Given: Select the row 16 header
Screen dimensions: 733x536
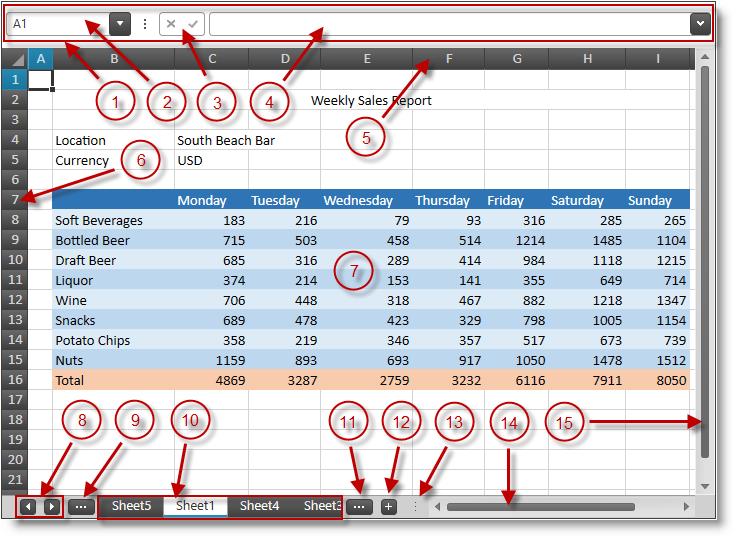Looking at the screenshot, I should tap(15, 380).
